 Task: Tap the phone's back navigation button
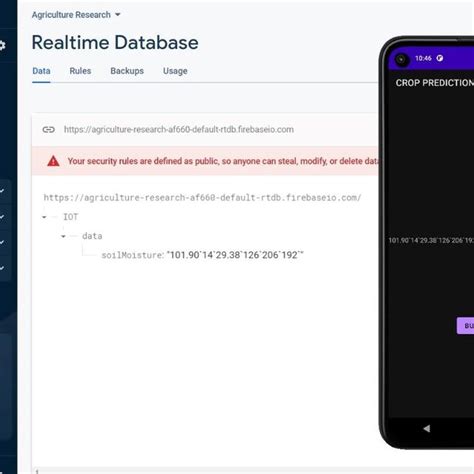426,429
